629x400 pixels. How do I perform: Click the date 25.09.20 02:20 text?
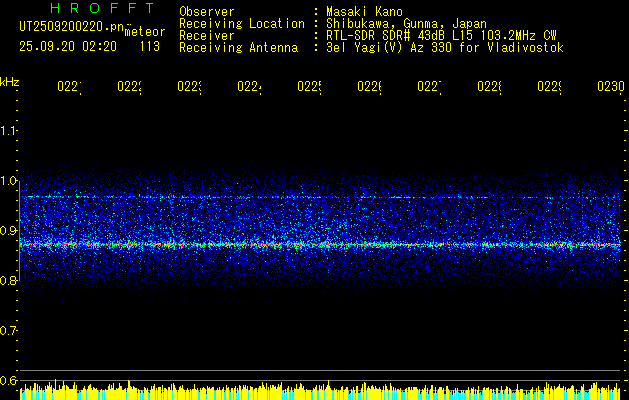click(x=68, y=47)
